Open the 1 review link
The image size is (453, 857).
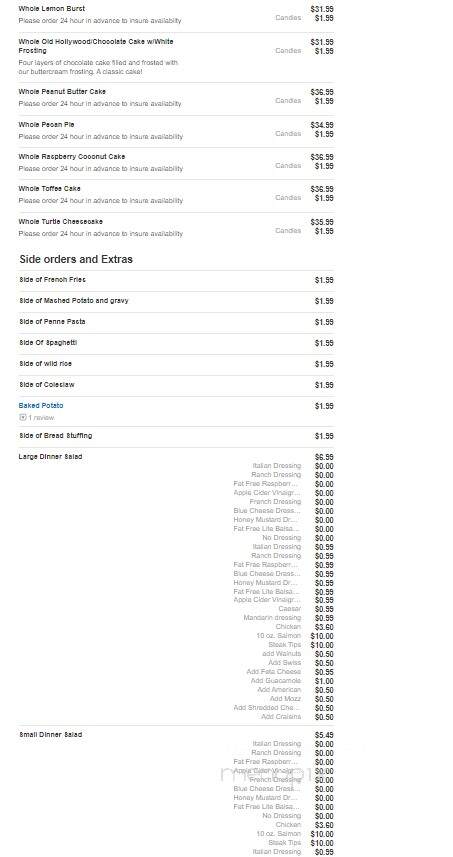click(41, 418)
